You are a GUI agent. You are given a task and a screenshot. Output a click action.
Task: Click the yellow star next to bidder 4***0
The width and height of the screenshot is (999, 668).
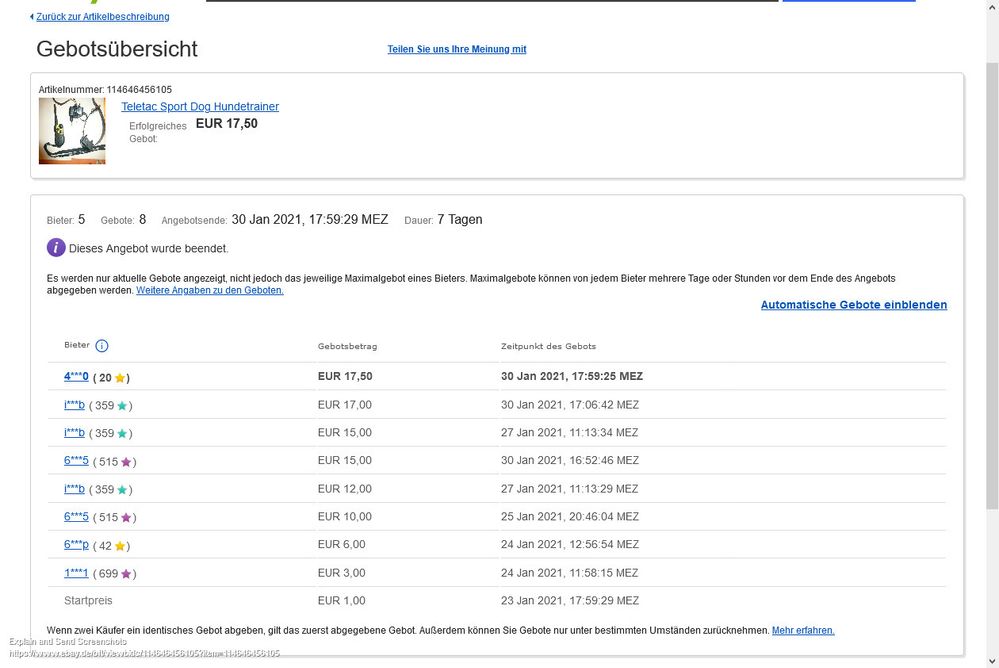120,378
